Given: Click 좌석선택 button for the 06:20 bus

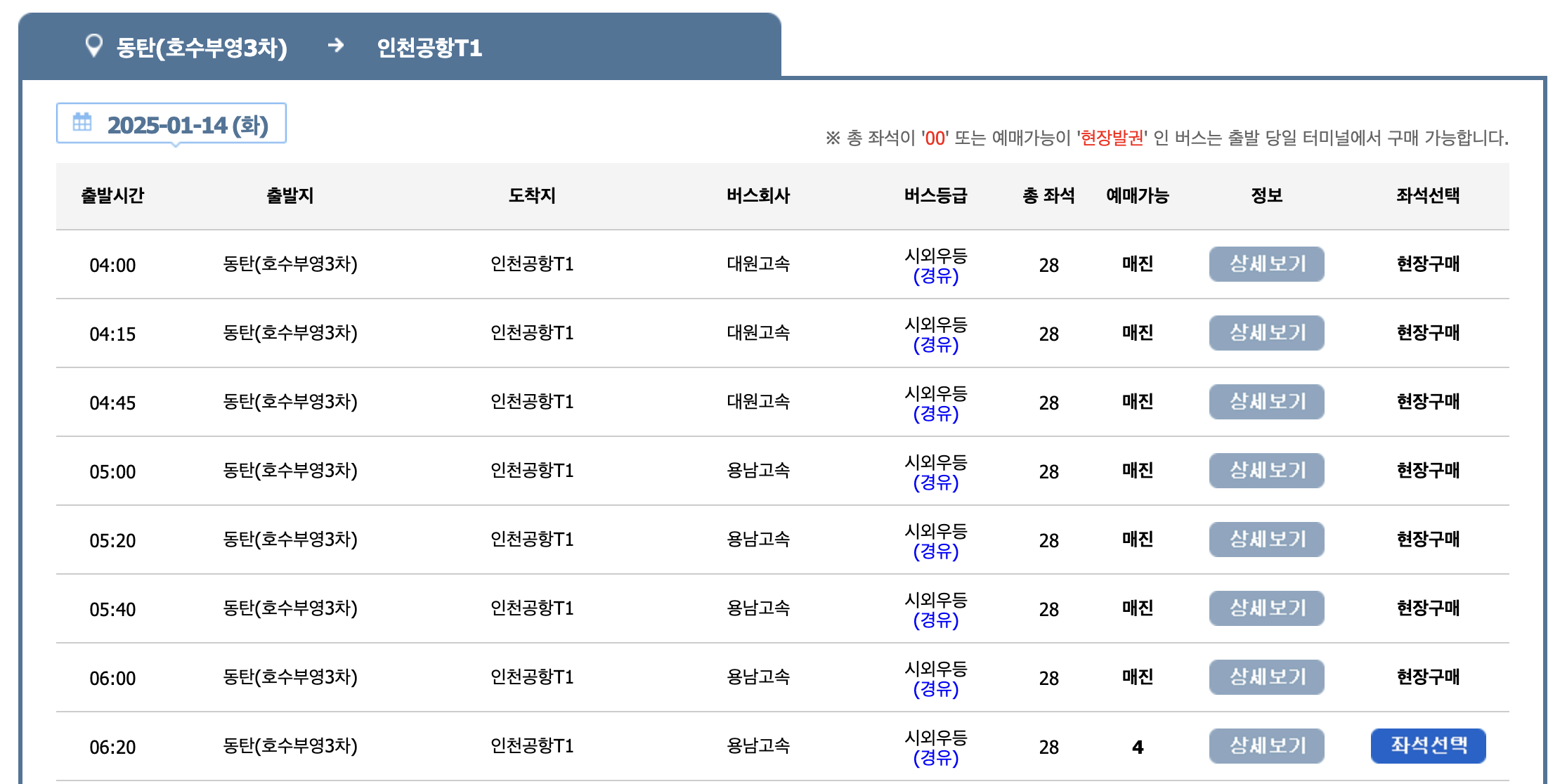Looking at the screenshot, I should coord(1428,747).
